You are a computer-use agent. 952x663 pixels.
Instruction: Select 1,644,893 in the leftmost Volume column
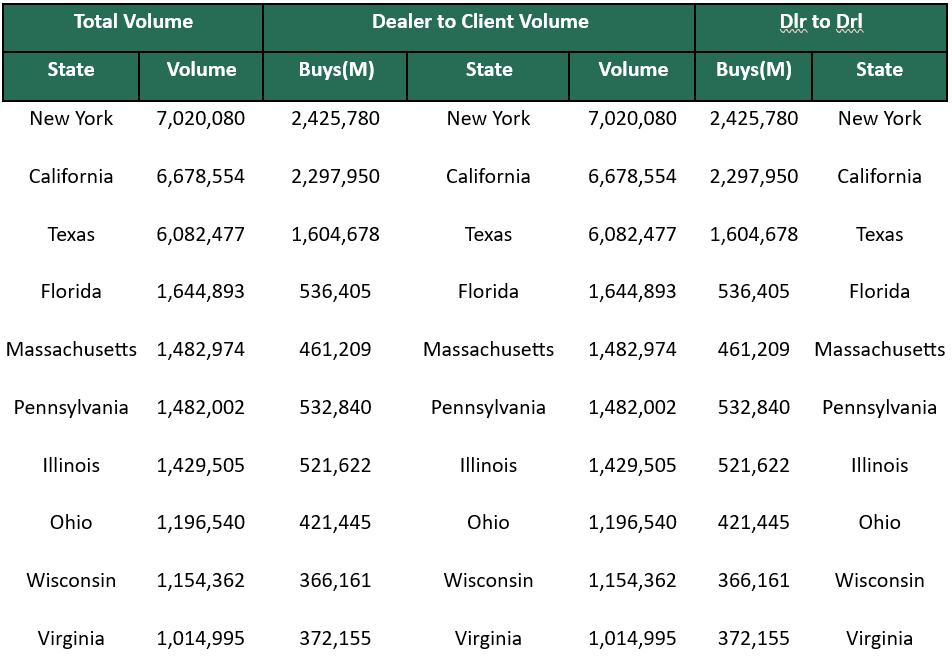[x=201, y=292]
